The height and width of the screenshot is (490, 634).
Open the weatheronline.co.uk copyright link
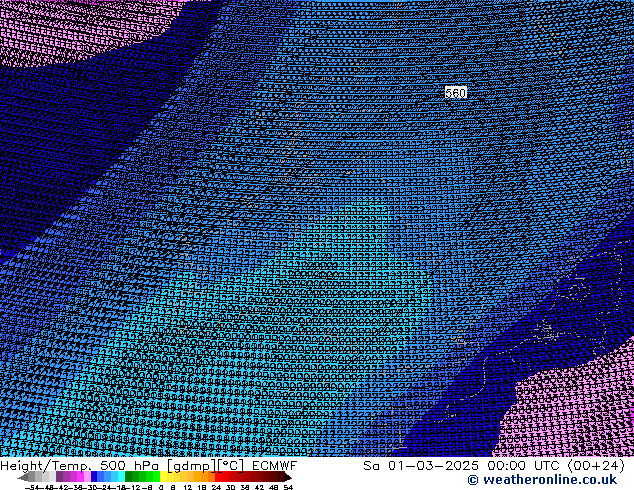point(542,480)
